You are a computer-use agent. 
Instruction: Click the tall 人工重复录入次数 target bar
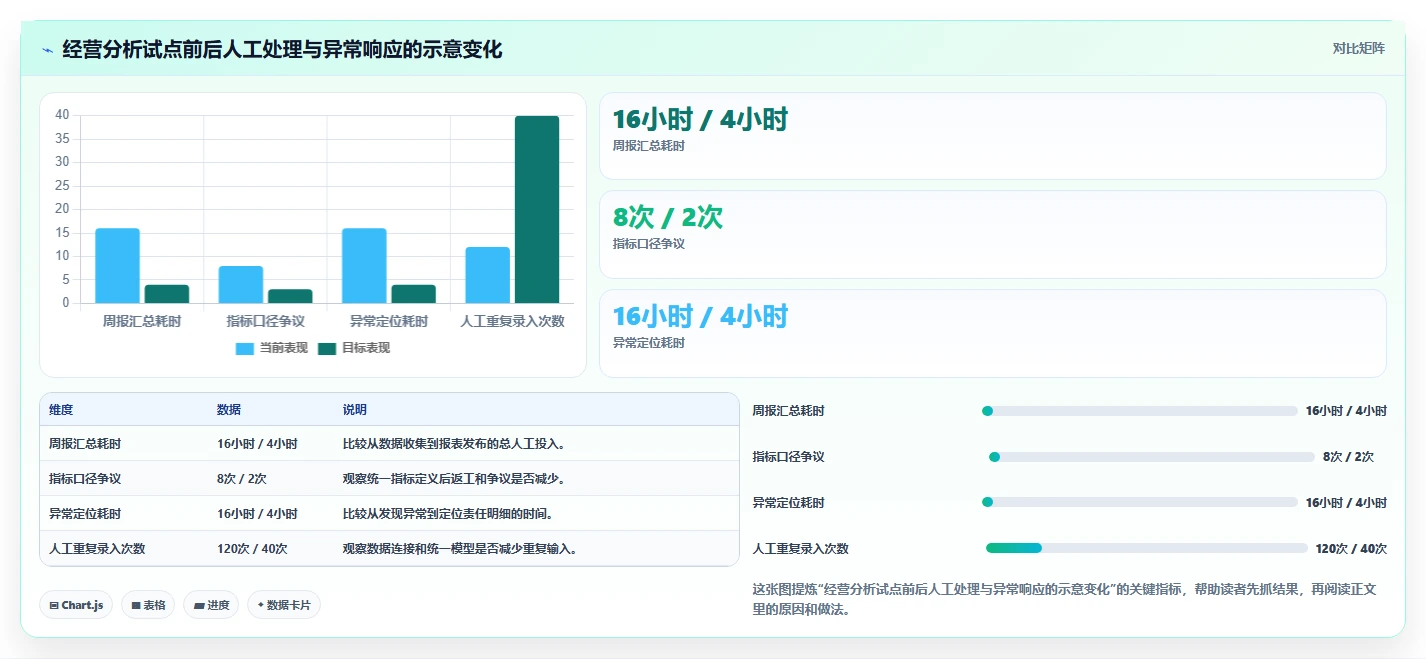[x=537, y=209]
